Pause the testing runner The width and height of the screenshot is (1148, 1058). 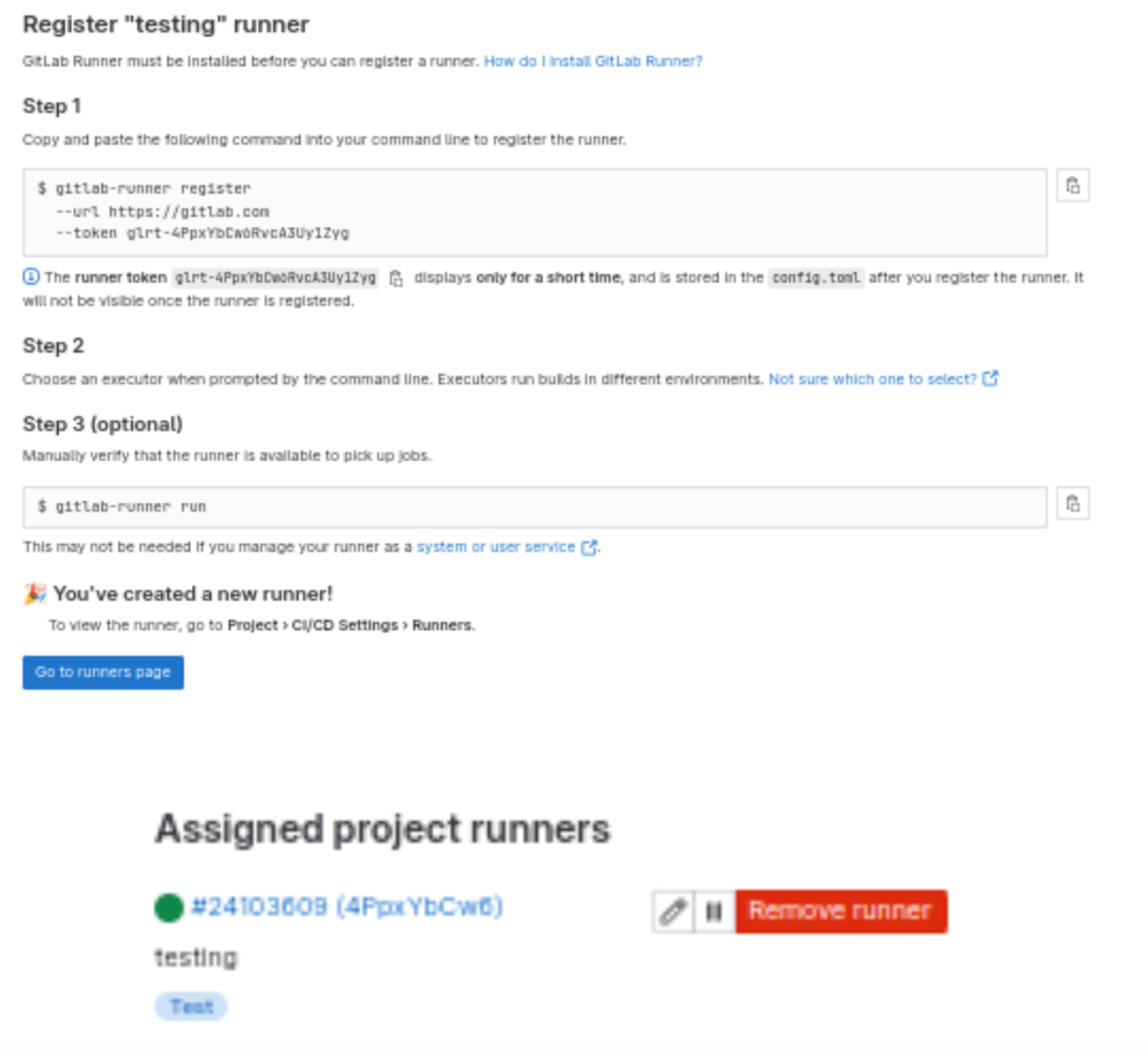[714, 911]
